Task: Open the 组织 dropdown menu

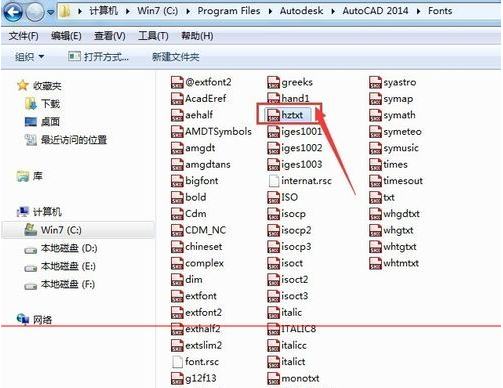Action: tap(29, 57)
